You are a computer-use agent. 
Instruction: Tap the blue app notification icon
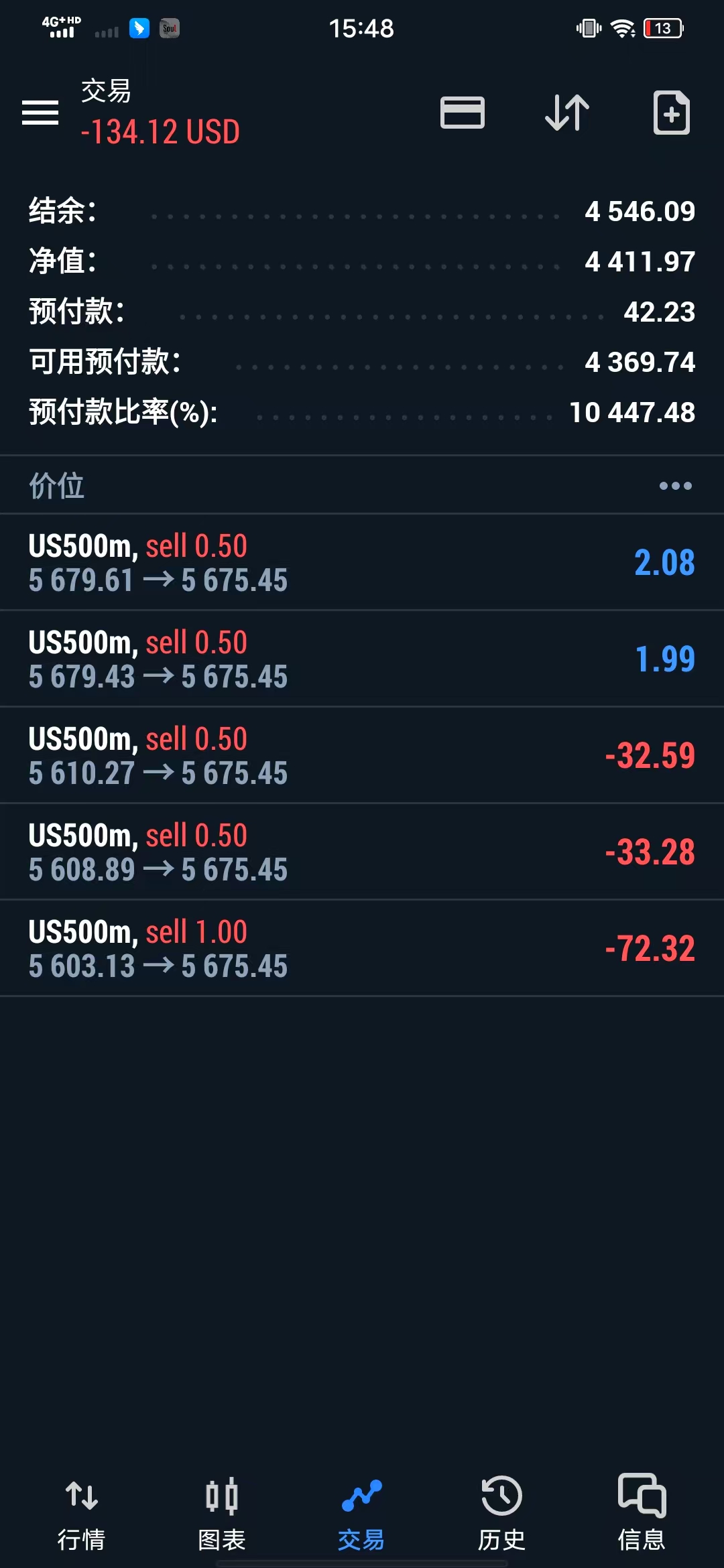pos(139,28)
